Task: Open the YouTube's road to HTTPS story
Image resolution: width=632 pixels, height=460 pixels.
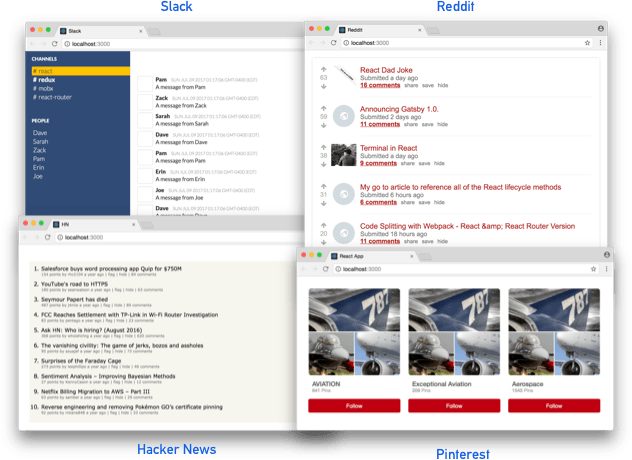Action: pyautogui.click(x=74, y=284)
